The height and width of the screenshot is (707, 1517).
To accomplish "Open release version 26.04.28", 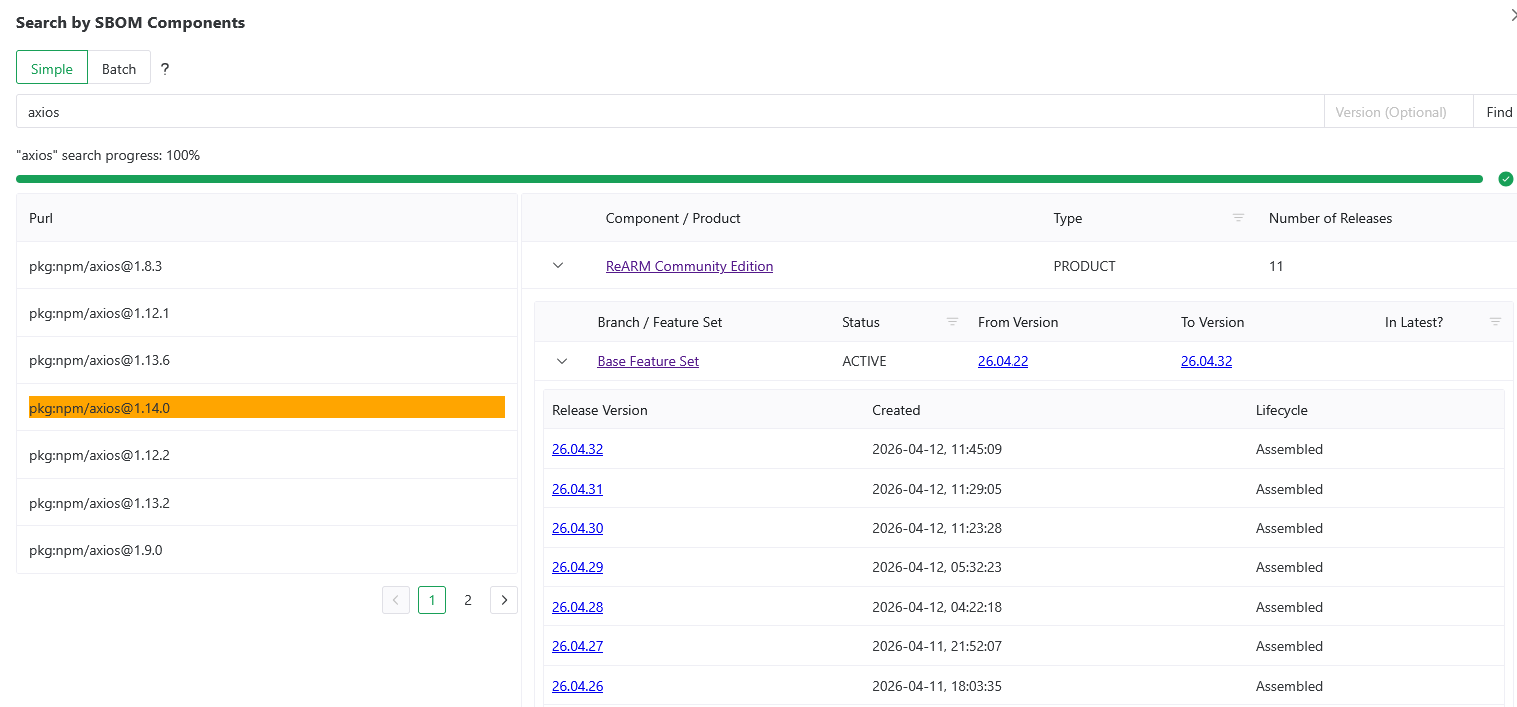I will (x=577, y=607).
